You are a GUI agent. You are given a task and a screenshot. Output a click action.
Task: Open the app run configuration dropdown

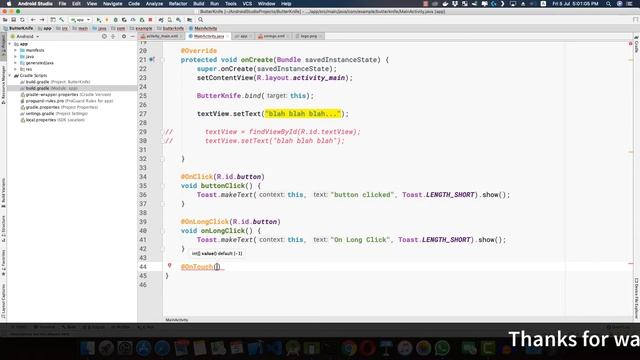[80, 20]
